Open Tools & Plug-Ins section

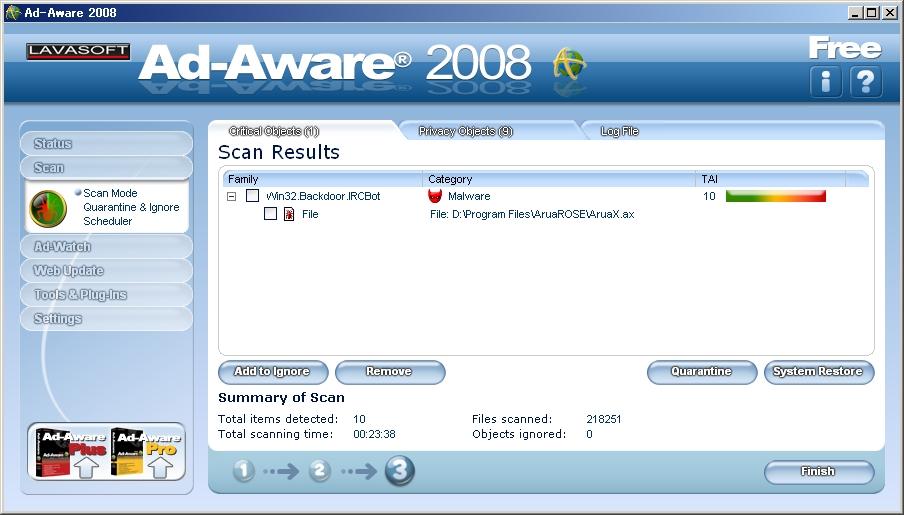(106, 295)
